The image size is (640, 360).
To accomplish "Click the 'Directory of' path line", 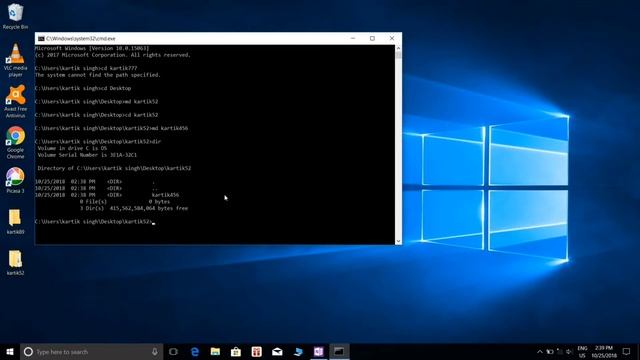I will click(x=114, y=168).
